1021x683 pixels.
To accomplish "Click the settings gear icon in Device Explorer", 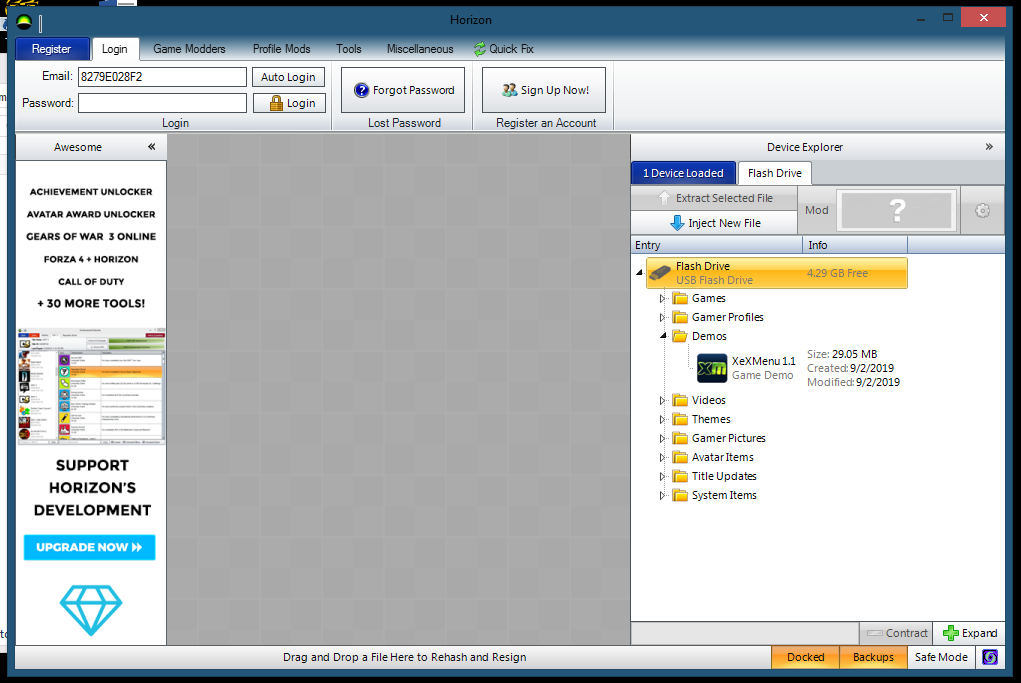I will pyautogui.click(x=982, y=210).
